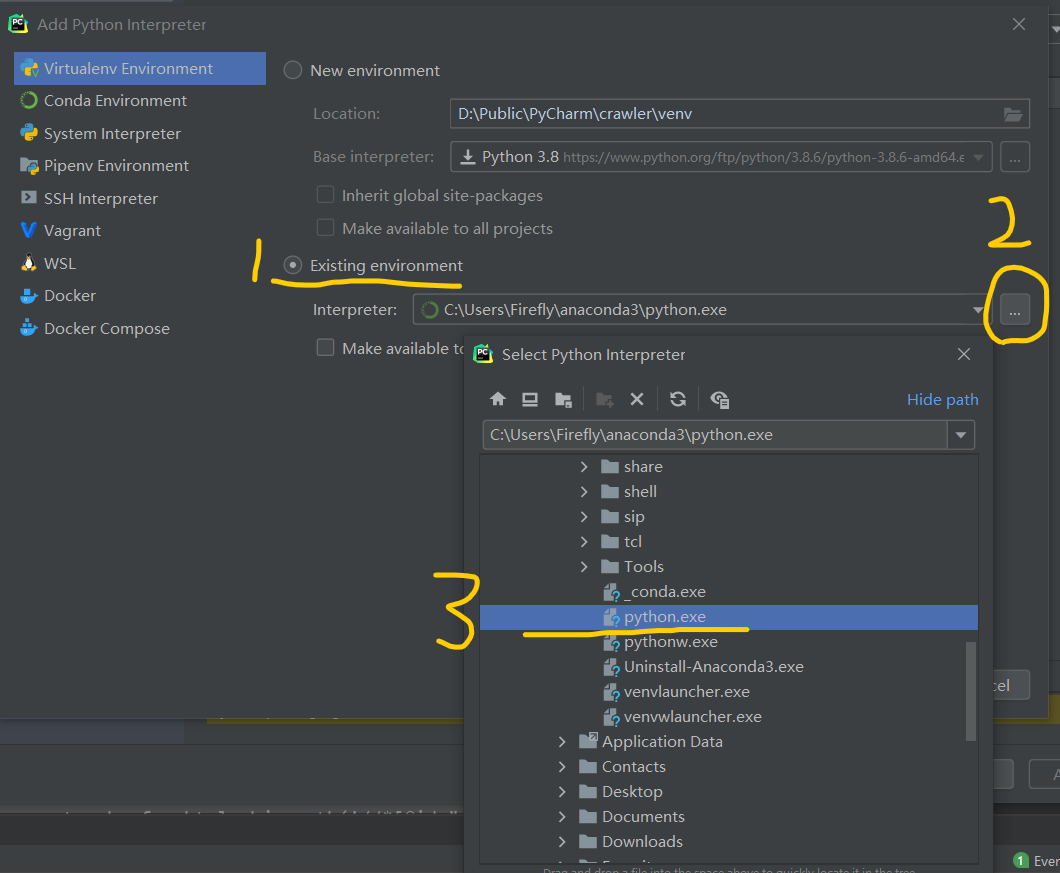Expand the tcl folder

point(584,542)
